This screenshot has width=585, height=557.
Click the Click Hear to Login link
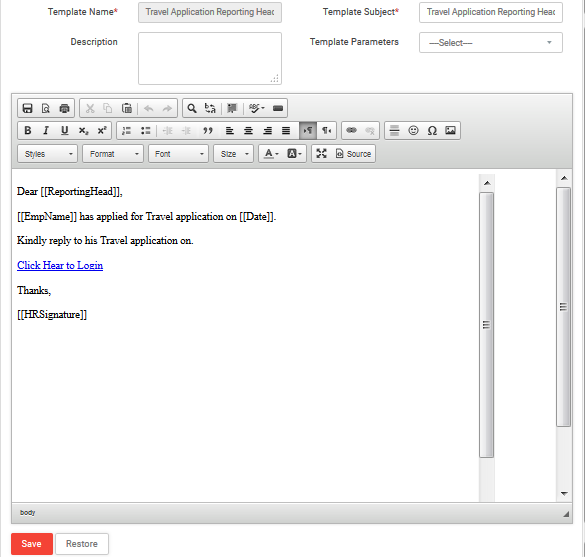pyautogui.click(x=60, y=265)
